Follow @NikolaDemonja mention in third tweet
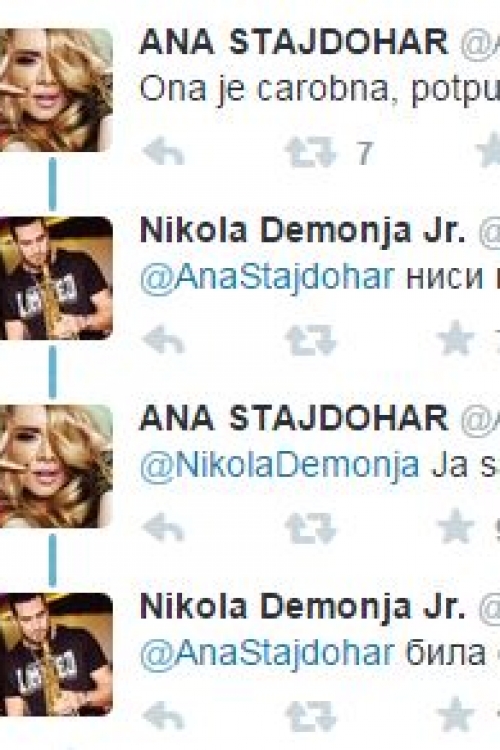 280,466
